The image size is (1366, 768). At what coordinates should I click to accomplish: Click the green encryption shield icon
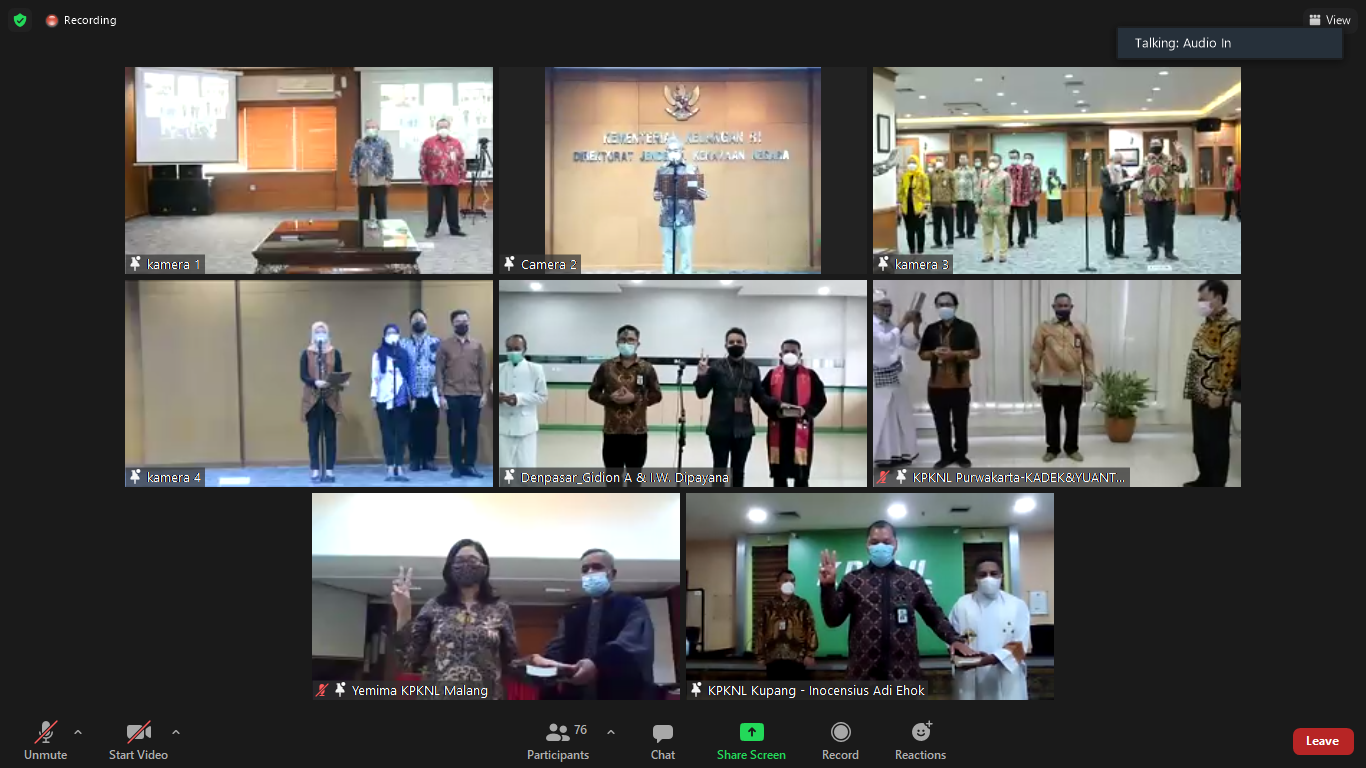(x=20, y=20)
